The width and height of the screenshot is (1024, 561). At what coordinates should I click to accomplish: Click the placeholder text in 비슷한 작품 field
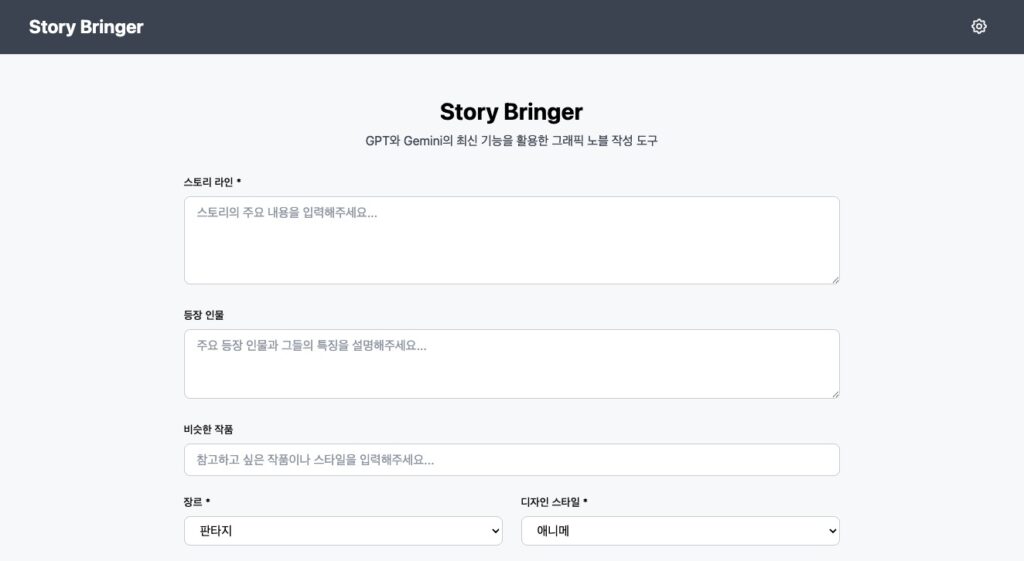tap(315, 460)
